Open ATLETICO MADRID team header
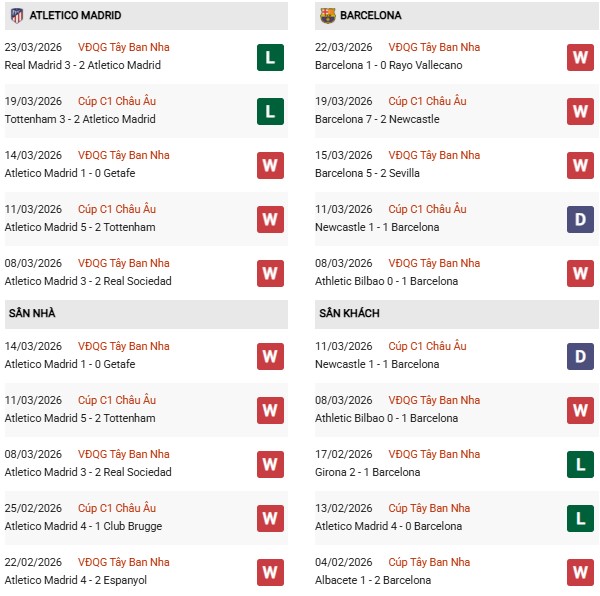The image size is (600, 596). point(75,15)
